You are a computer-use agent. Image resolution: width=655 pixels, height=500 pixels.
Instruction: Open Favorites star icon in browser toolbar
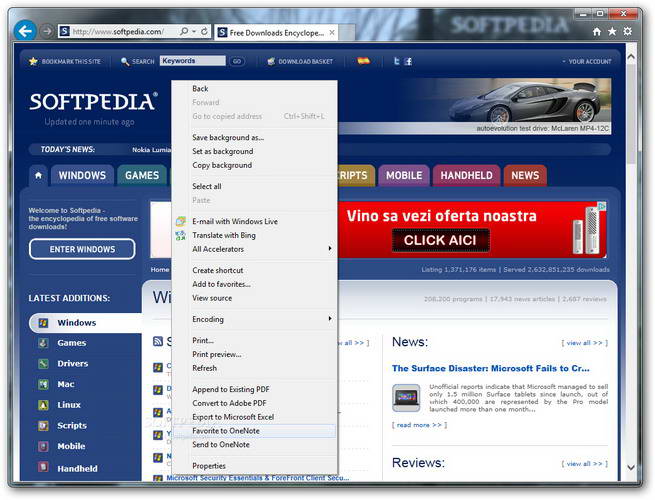(612, 31)
